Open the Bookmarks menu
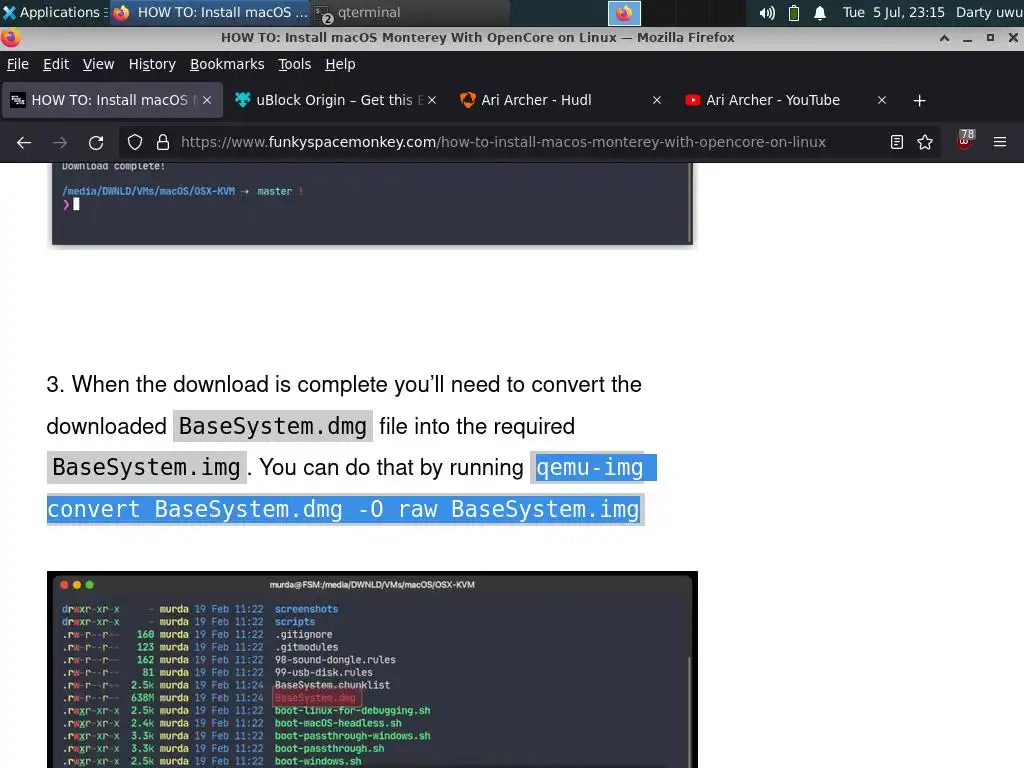Viewport: 1024px width, 768px height. point(227,64)
